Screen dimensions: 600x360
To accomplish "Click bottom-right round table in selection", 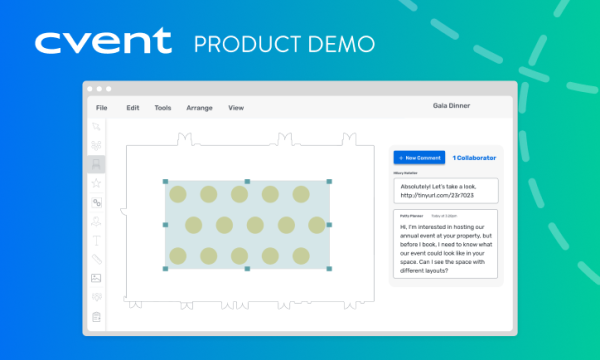I will [301, 256].
